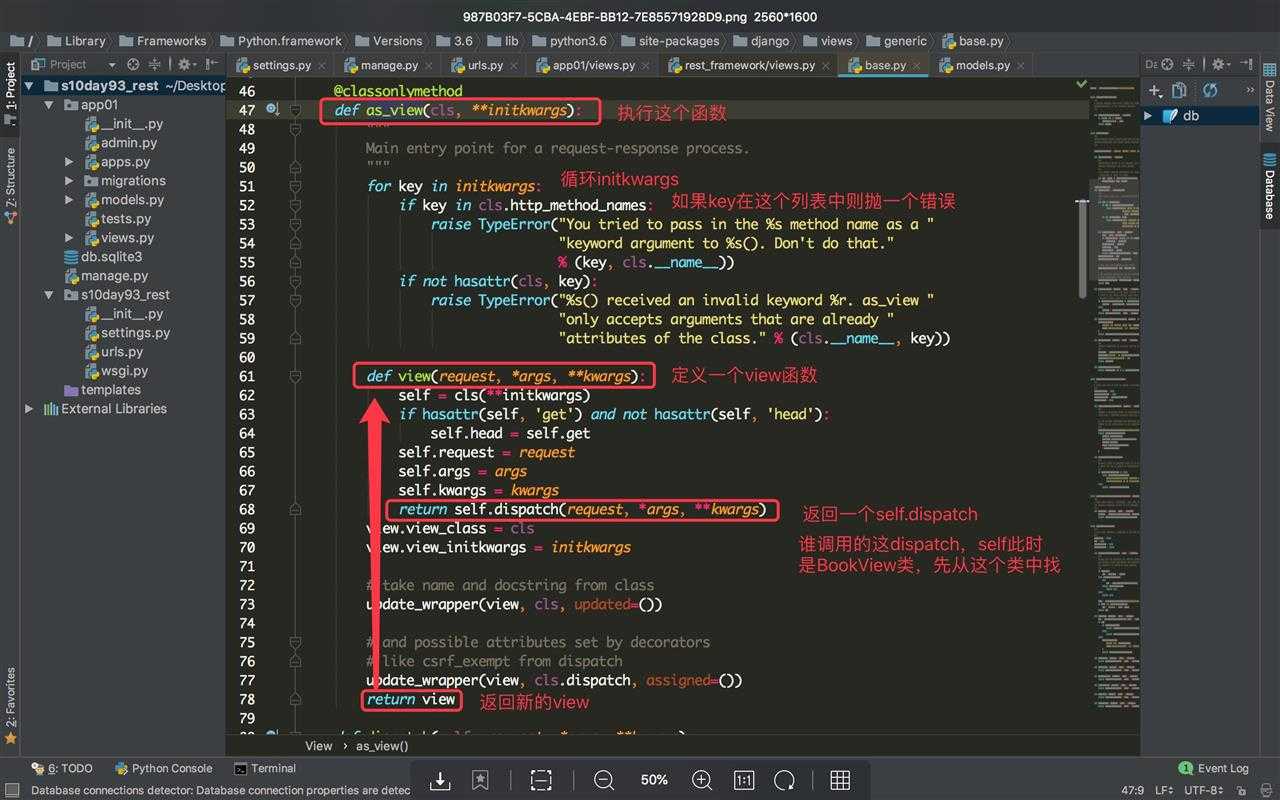The height and width of the screenshot is (800, 1280).
Task: Hide the Database panel with the hide icon
Action: (x=1246, y=64)
